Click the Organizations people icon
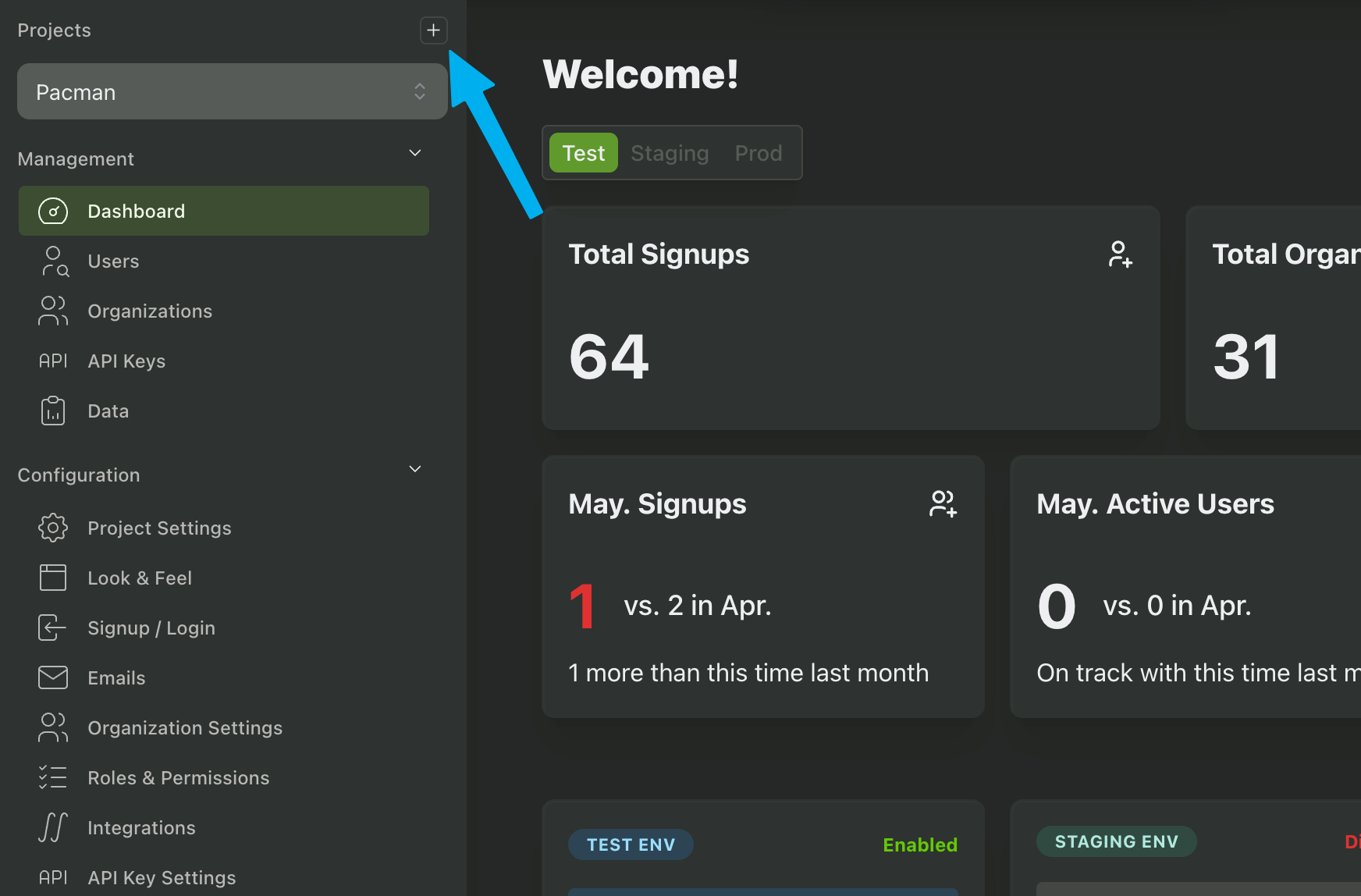The height and width of the screenshot is (896, 1361). coord(53,311)
